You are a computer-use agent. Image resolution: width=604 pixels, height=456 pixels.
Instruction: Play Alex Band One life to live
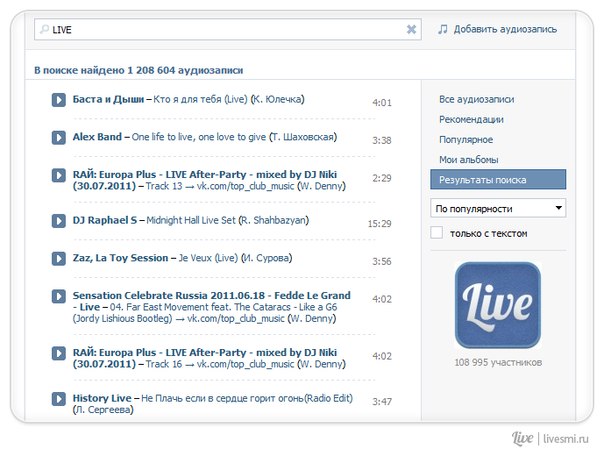coord(59,137)
